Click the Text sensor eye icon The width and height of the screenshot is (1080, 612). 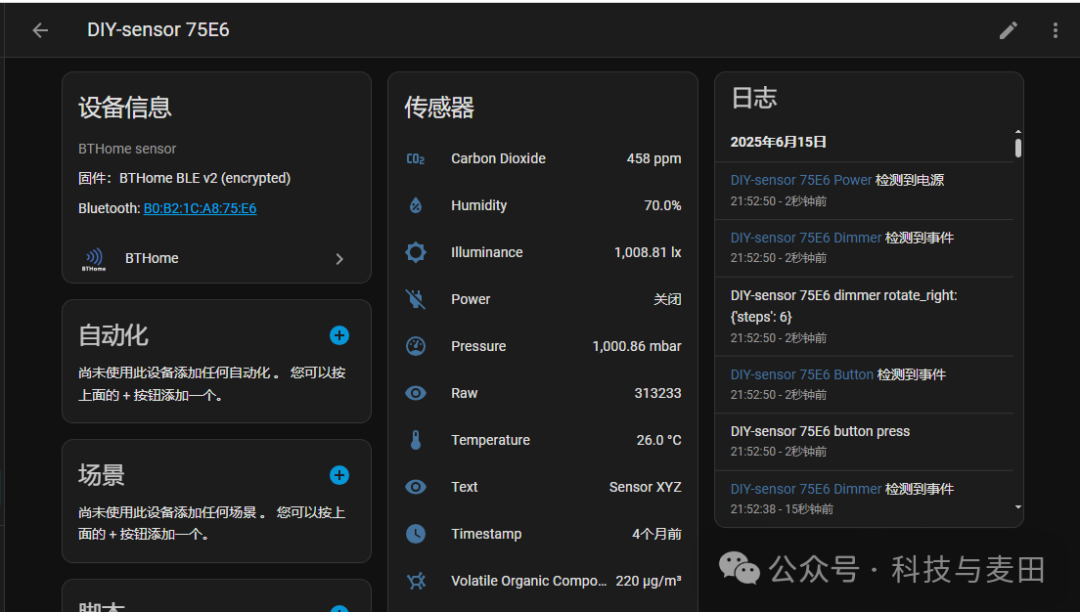(415, 487)
